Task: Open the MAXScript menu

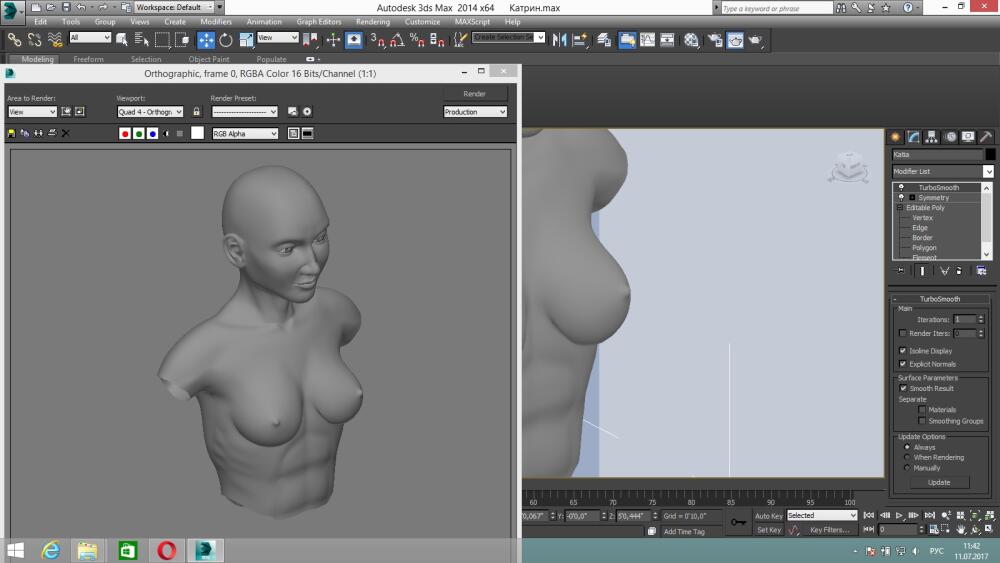Action: (x=472, y=22)
